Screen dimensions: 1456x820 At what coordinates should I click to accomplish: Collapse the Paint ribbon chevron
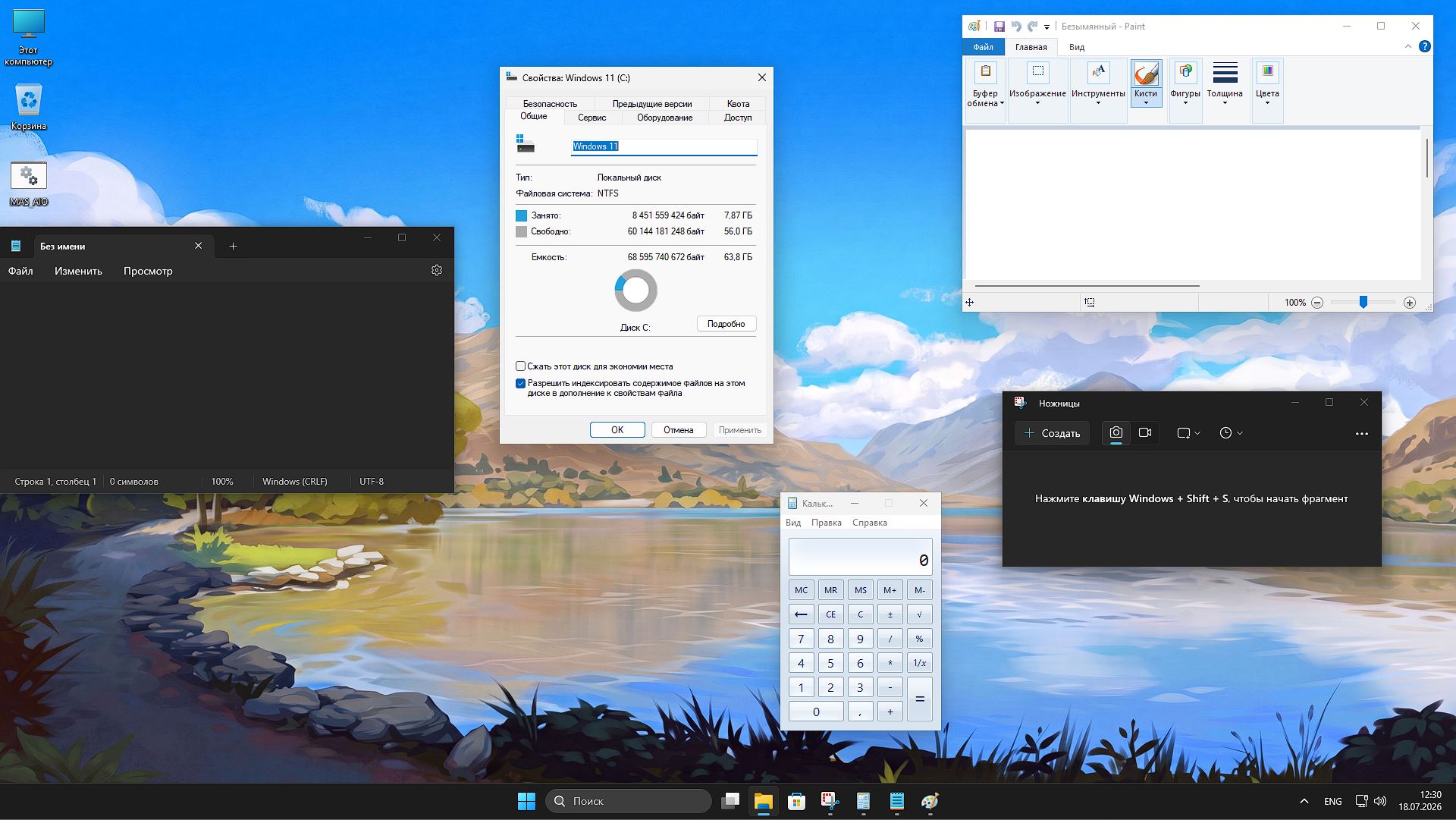click(1407, 46)
